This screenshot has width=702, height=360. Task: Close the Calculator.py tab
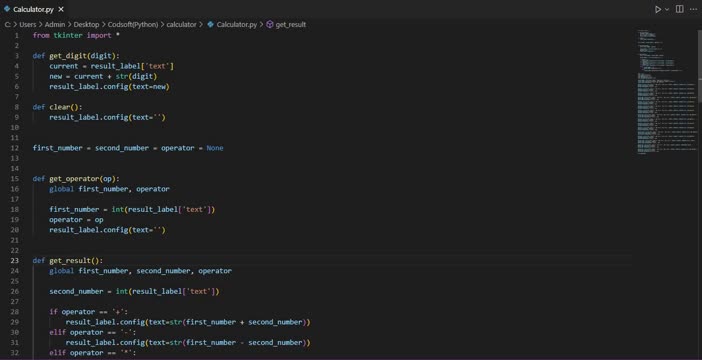click(x=61, y=9)
